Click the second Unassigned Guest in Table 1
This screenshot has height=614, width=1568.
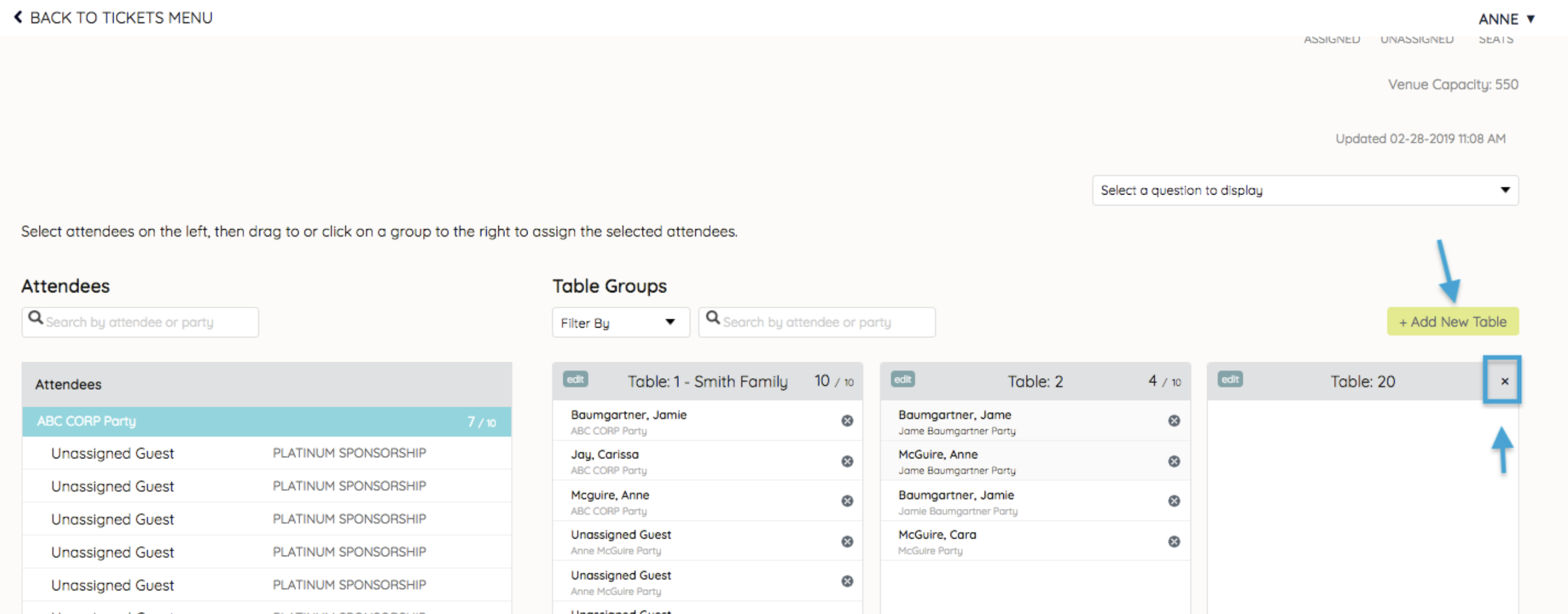coord(621,575)
